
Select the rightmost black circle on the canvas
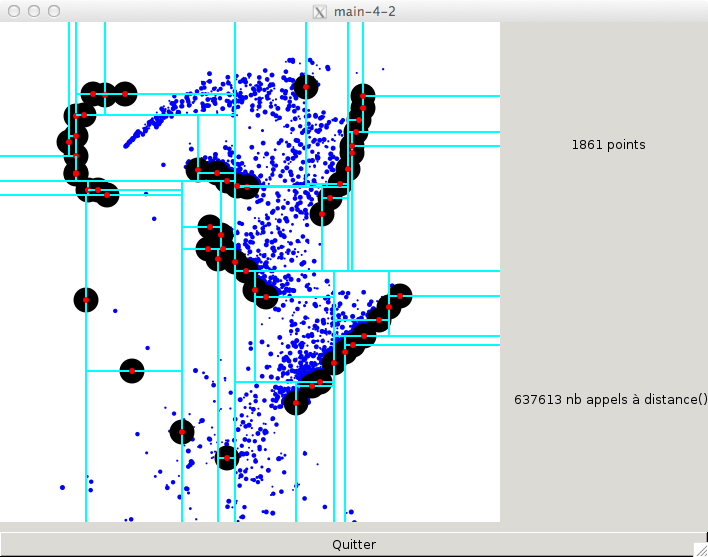click(400, 295)
